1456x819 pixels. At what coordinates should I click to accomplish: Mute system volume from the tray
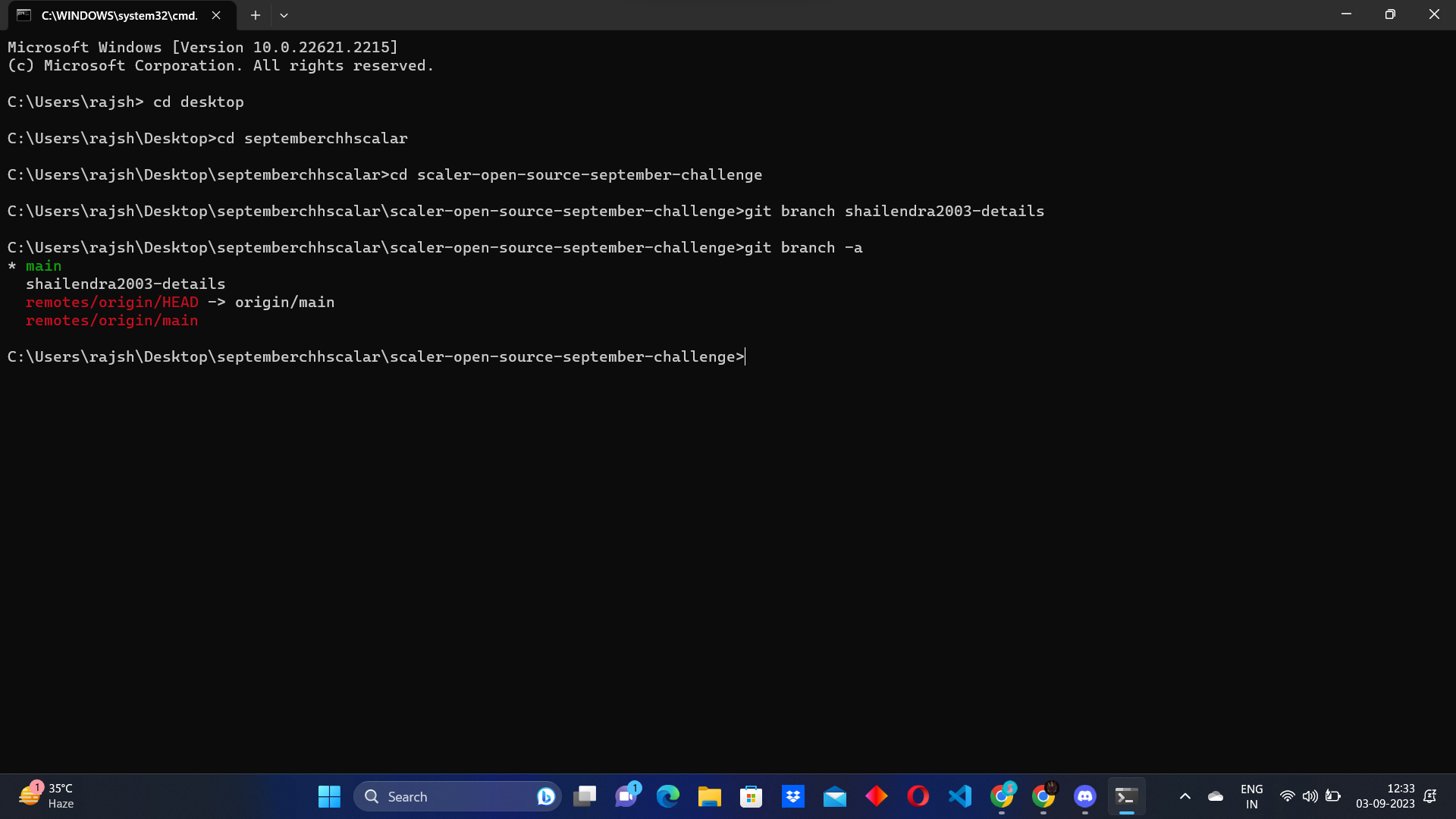click(1311, 796)
